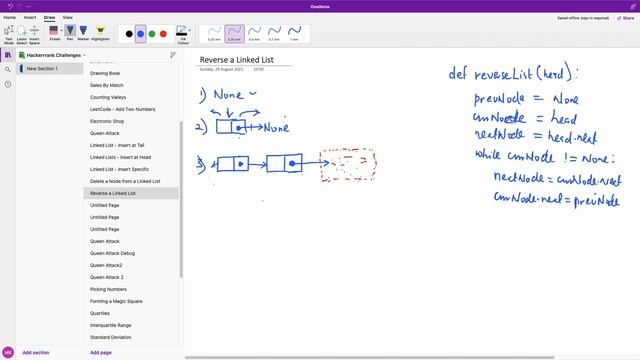Pick the green ink colour

pos(152,34)
